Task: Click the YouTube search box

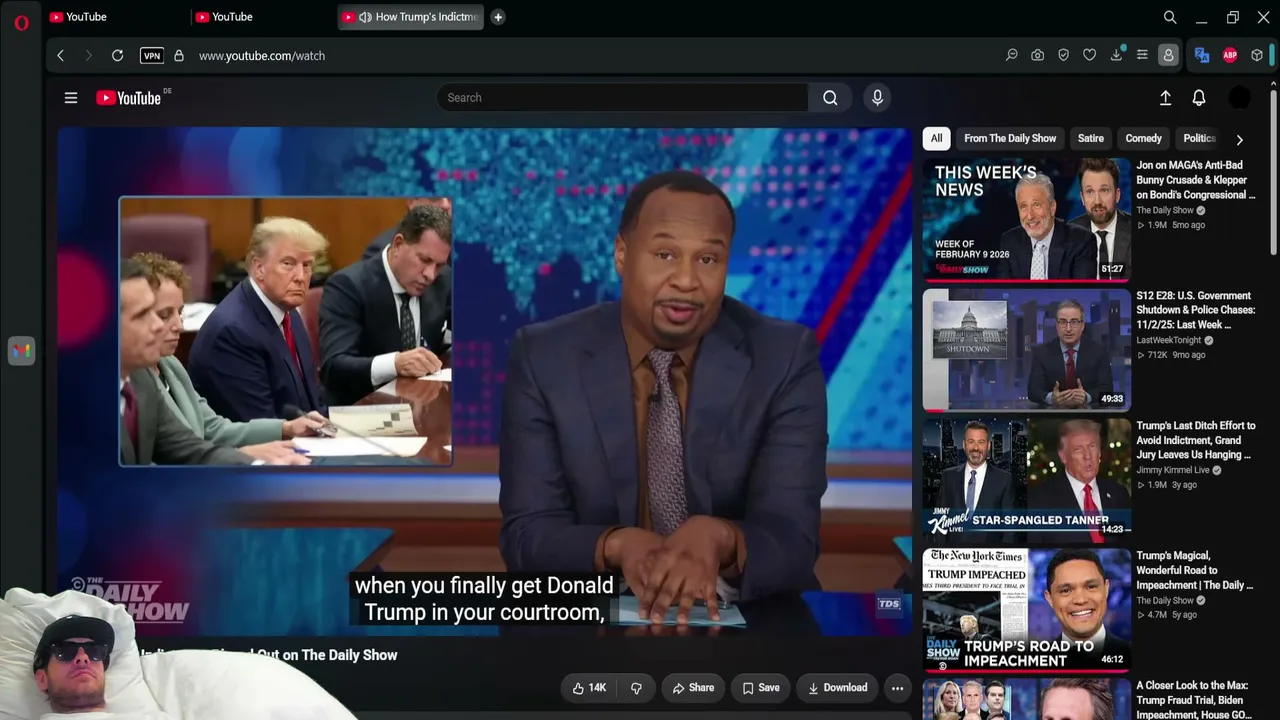Action: [622, 98]
